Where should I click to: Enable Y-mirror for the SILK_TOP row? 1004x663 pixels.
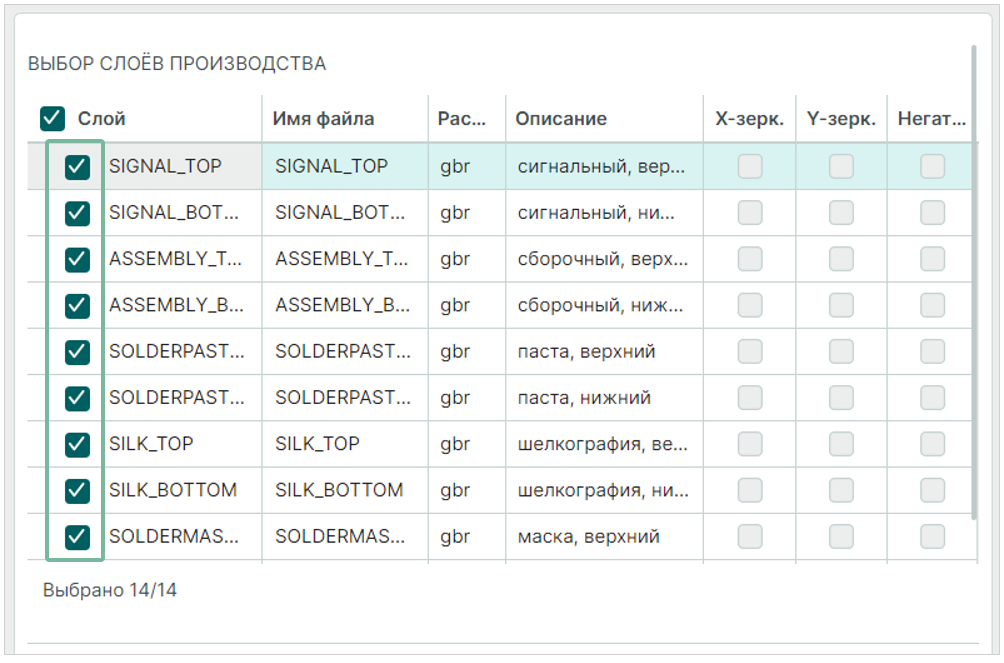[841, 444]
